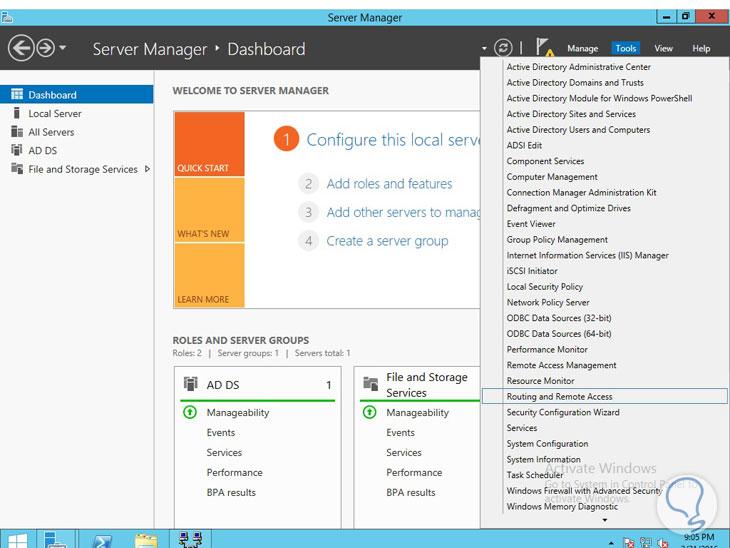Click the Windows Start button
This screenshot has width=730, height=548.
(17, 539)
